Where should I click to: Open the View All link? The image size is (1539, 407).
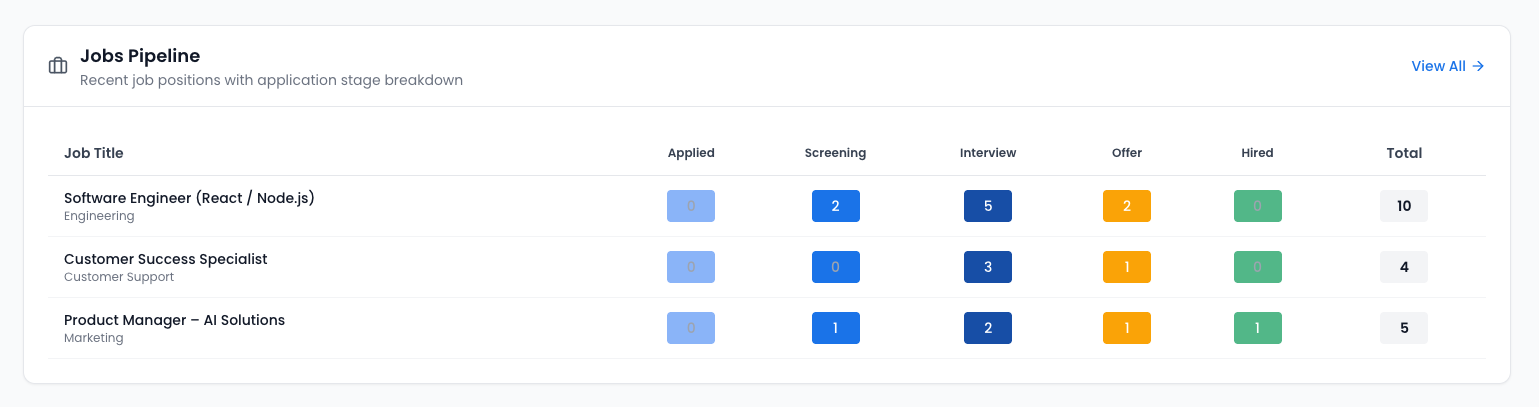pos(1447,66)
